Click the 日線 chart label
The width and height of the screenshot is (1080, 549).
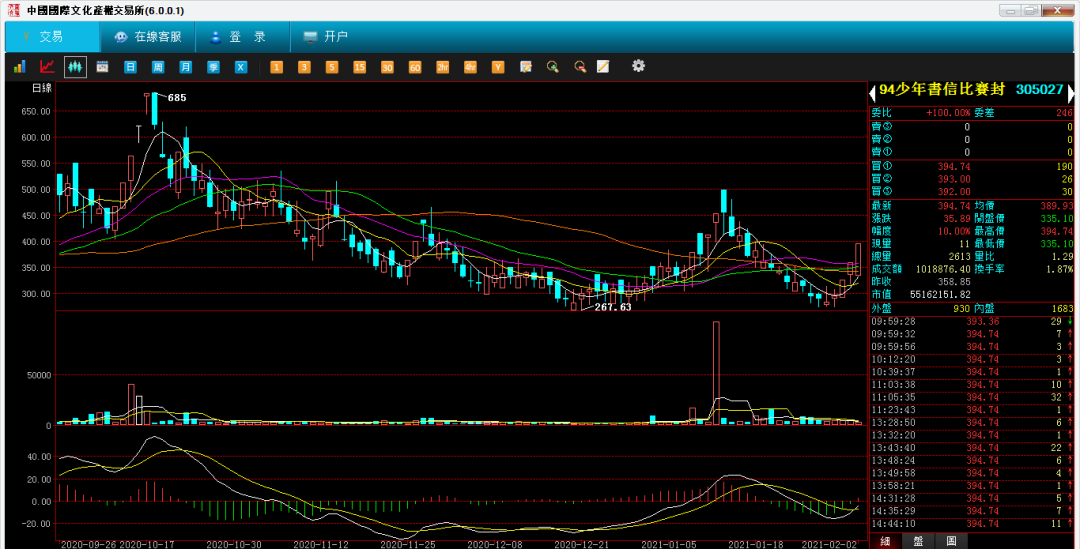[41, 87]
